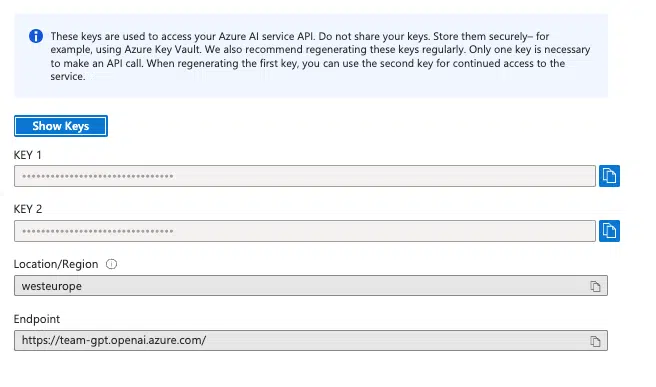Click the blue info icon in the banner
The height and width of the screenshot is (387, 656).
[x=36, y=36]
